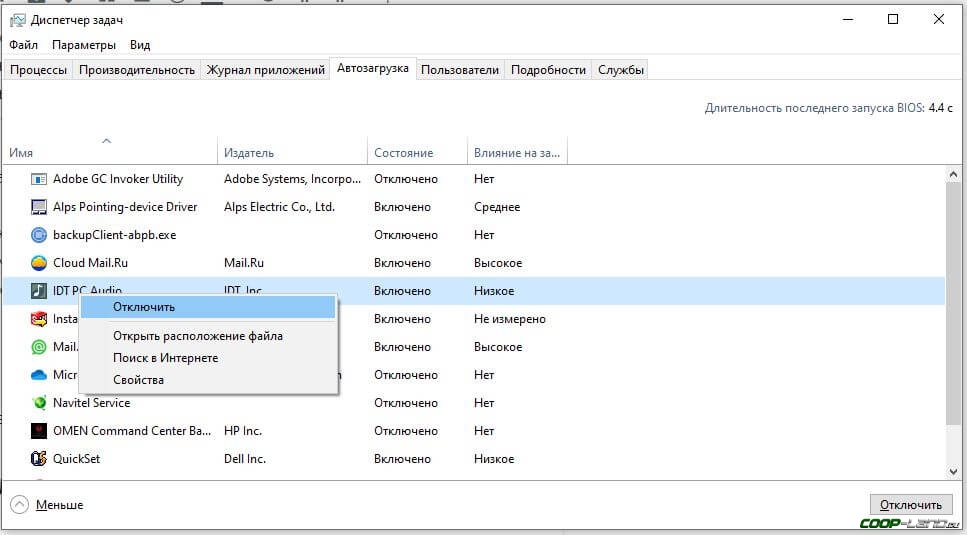Sort by the Влияние на за… column header
The width and height of the screenshot is (967, 535).
point(517,153)
